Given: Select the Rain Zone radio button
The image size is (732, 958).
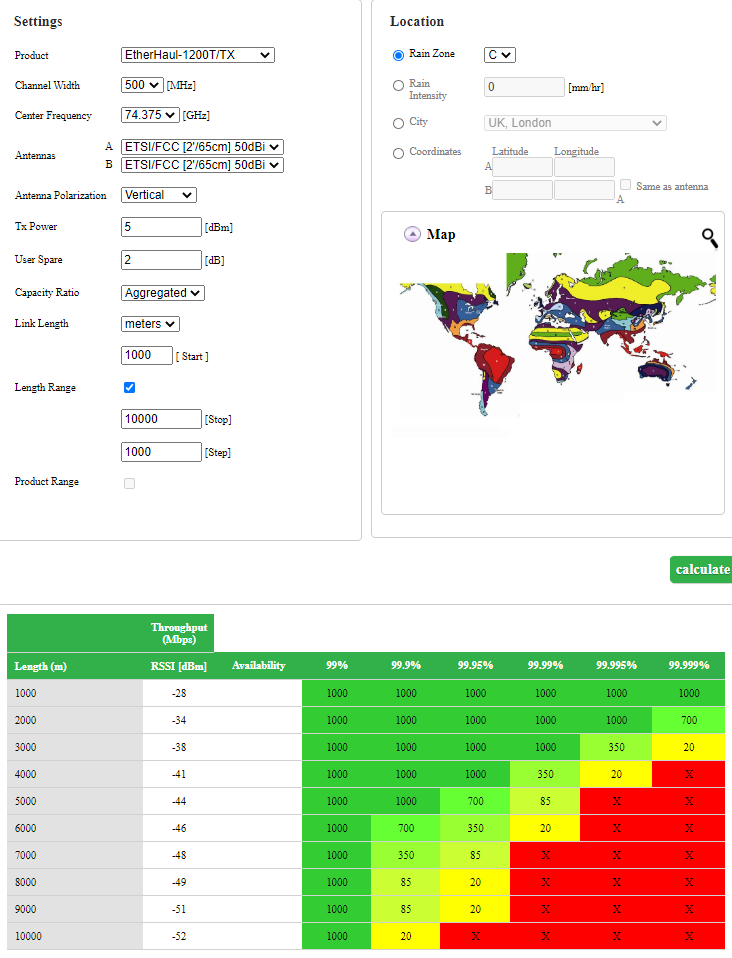Looking at the screenshot, I should [398, 55].
